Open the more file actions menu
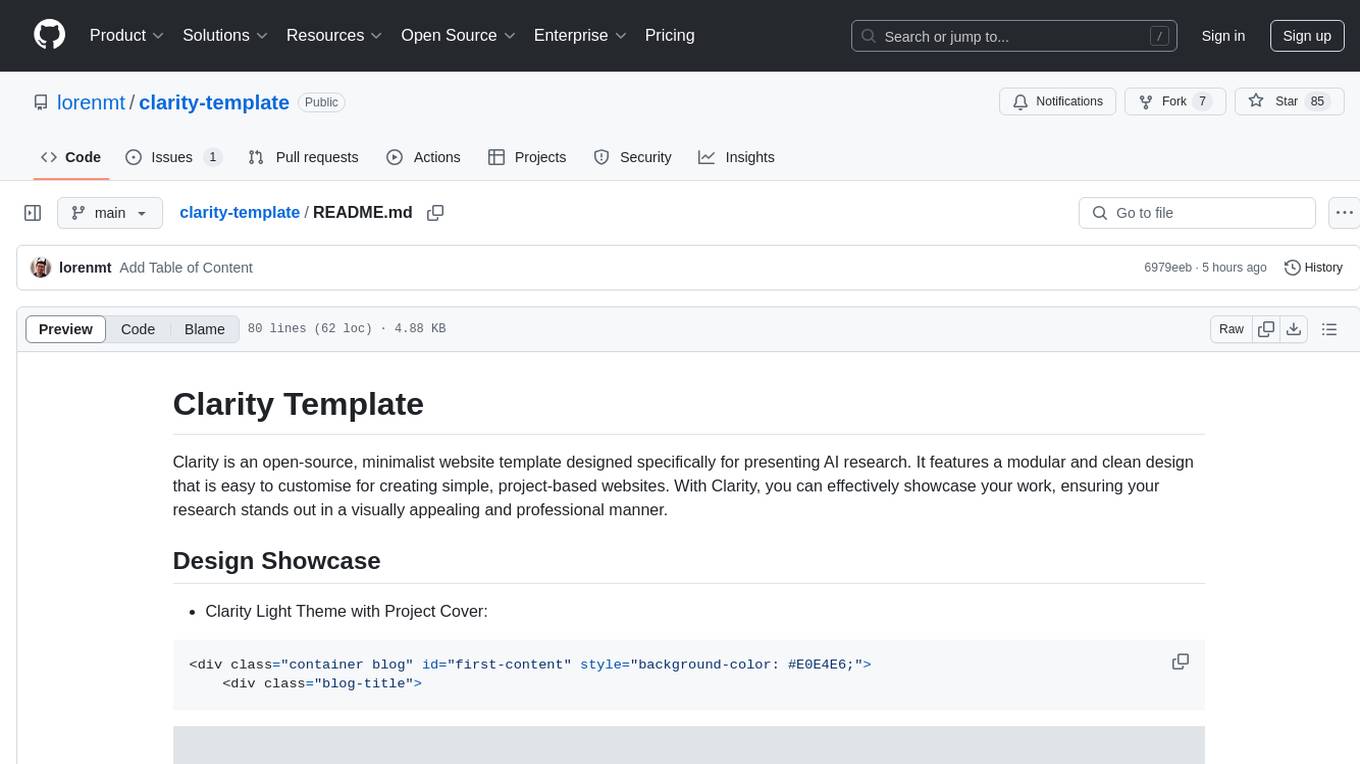The width and height of the screenshot is (1360, 764). [x=1344, y=213]
